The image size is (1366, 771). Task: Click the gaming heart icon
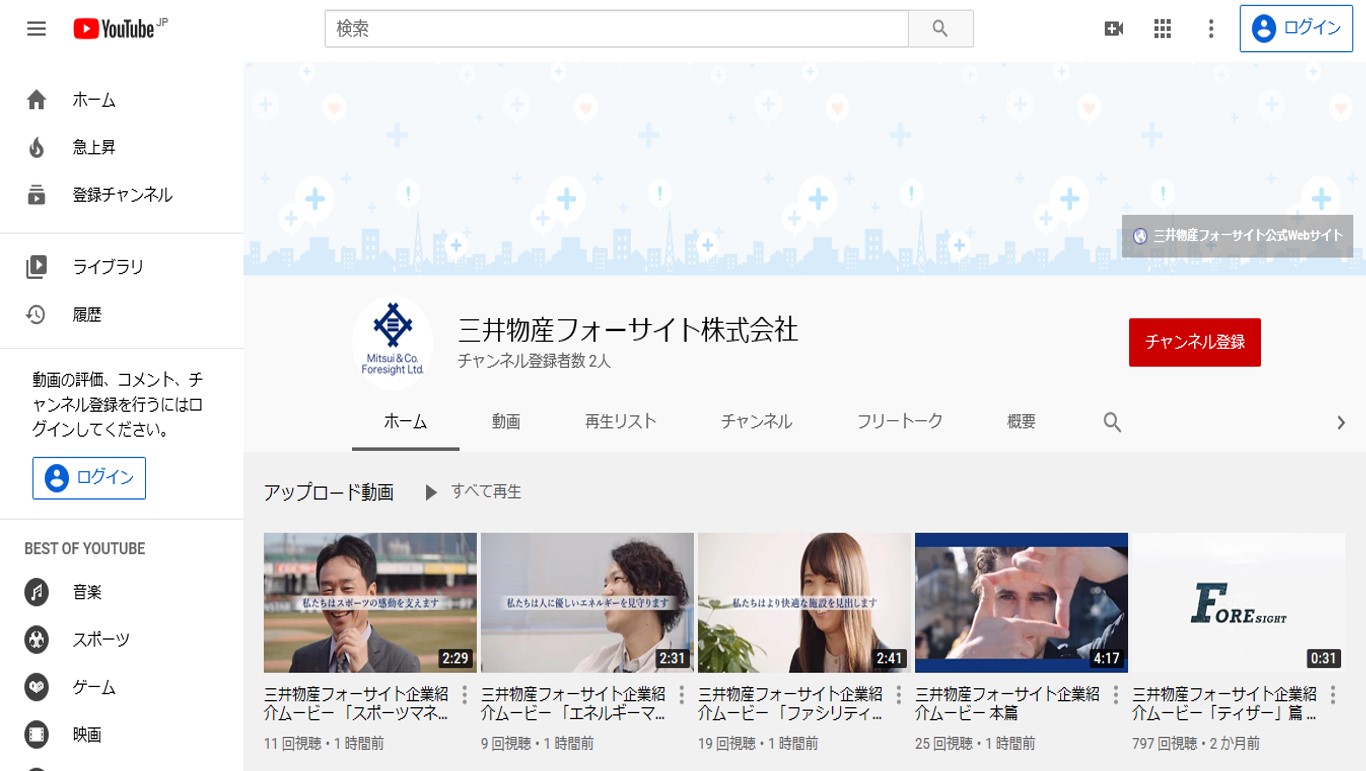37,687
